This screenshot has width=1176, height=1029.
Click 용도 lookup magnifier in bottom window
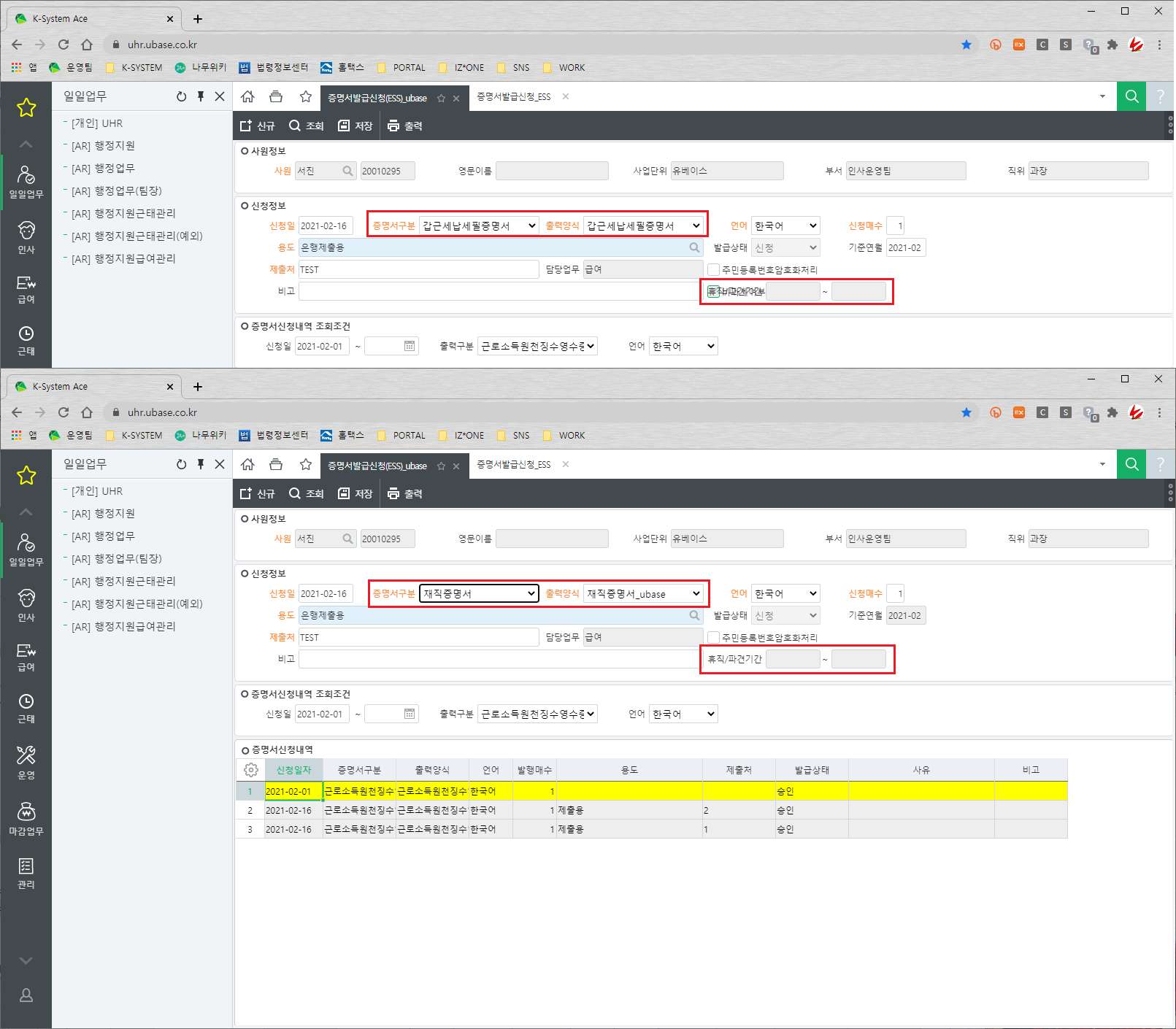[694, 615]
